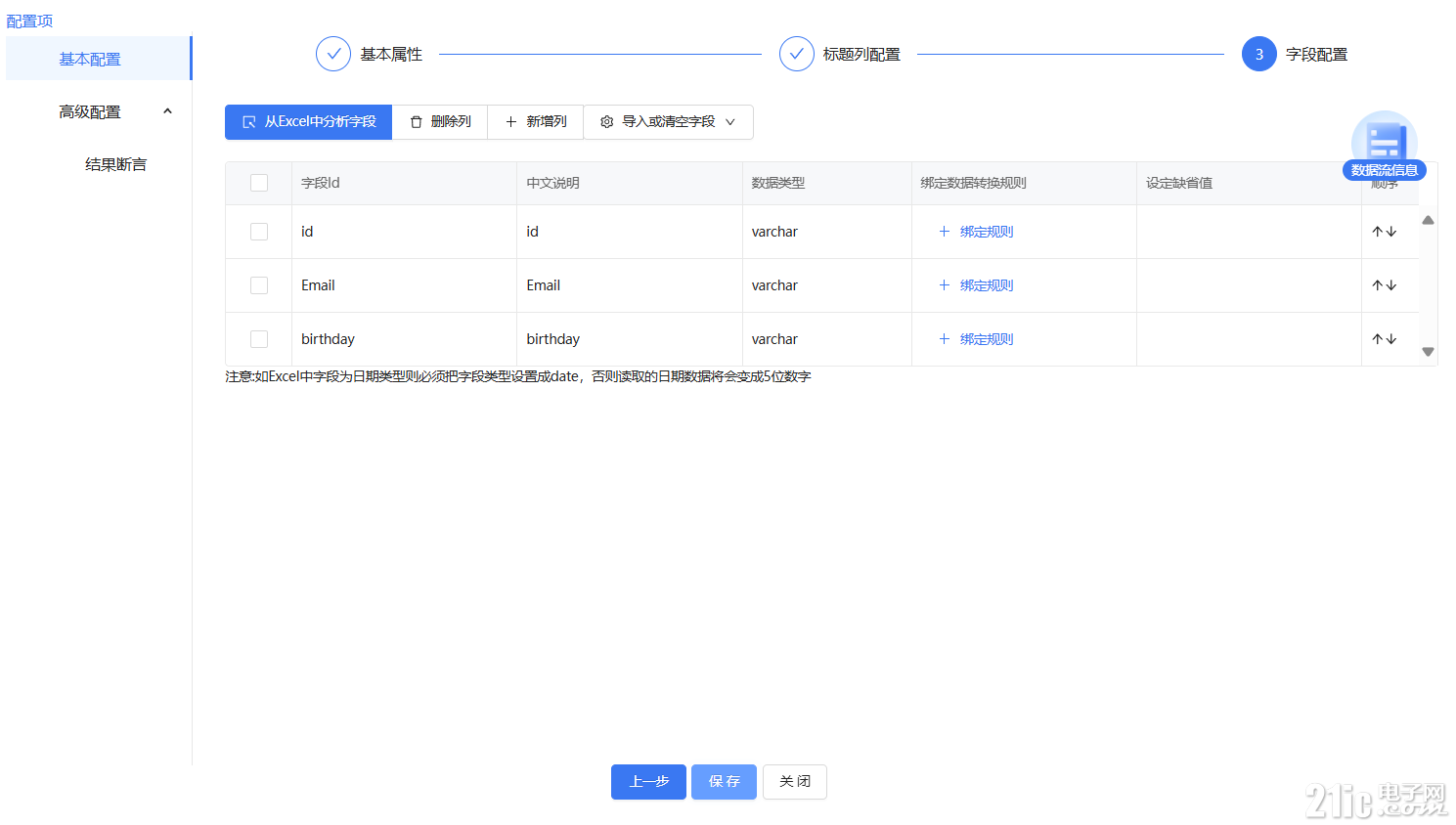
Task: Click the 上一步 button
Action: coord(648,782)
